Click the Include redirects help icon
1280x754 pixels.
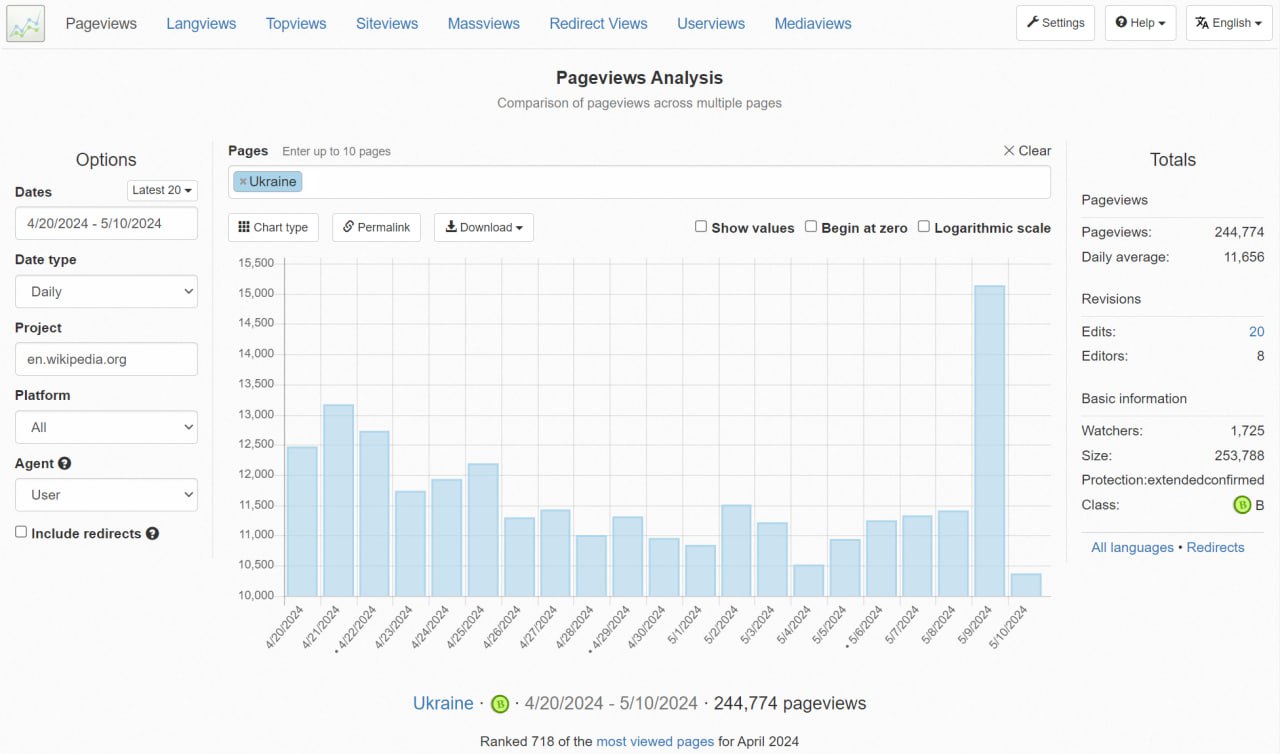152,534
